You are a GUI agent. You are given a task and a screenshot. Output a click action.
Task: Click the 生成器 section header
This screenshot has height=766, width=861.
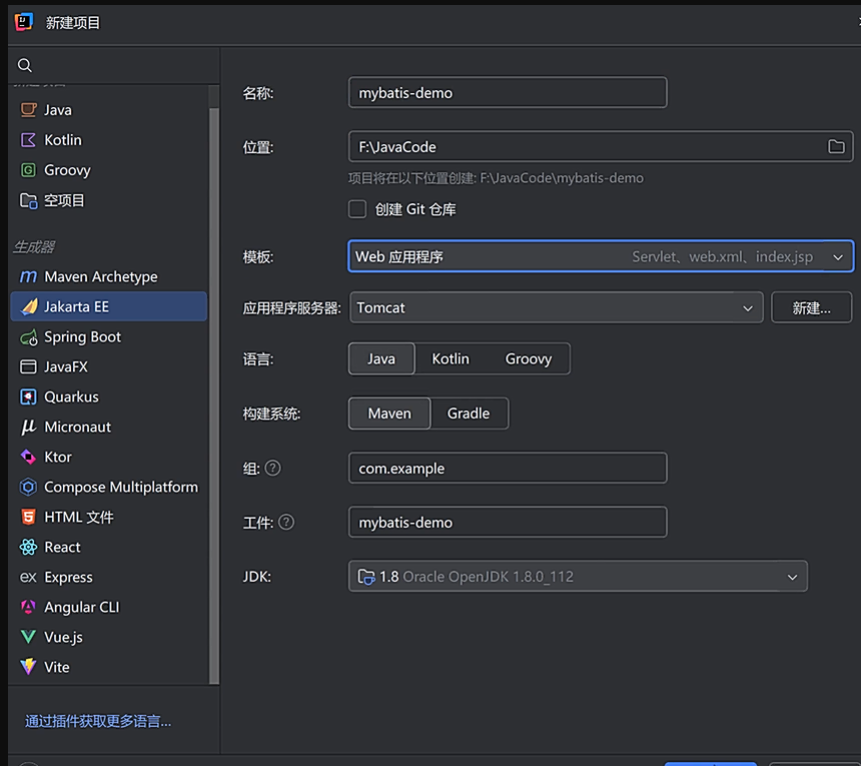(x=34, y=247)
